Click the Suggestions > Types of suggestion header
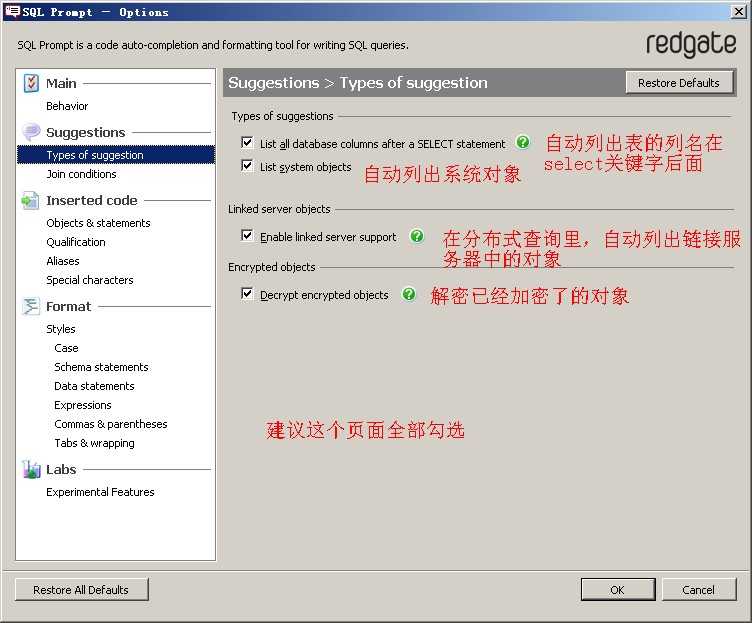The height and width of the screenshot is (623, 752). pos(357,82)
